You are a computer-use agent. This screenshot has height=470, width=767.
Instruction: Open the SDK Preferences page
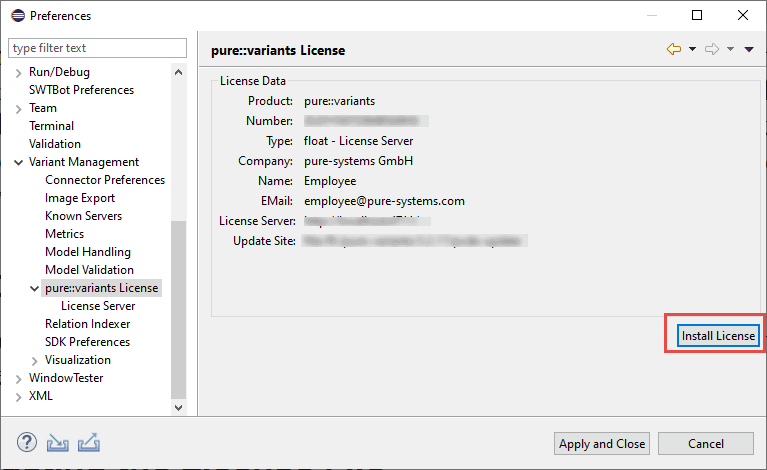[87, 342]
